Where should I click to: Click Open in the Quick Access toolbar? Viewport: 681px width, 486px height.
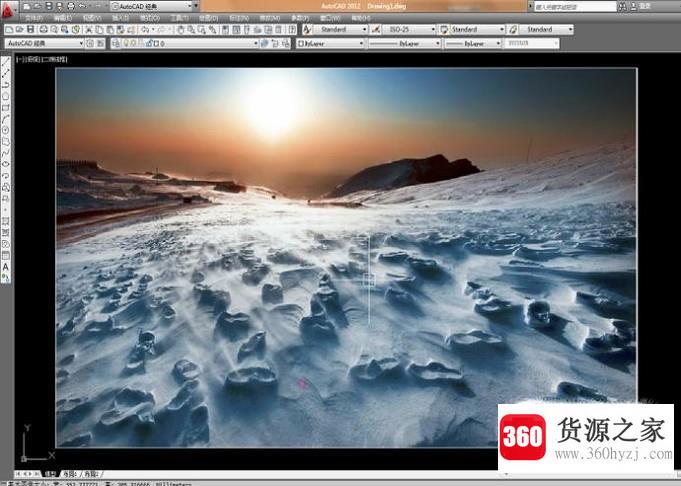(38, 6)
